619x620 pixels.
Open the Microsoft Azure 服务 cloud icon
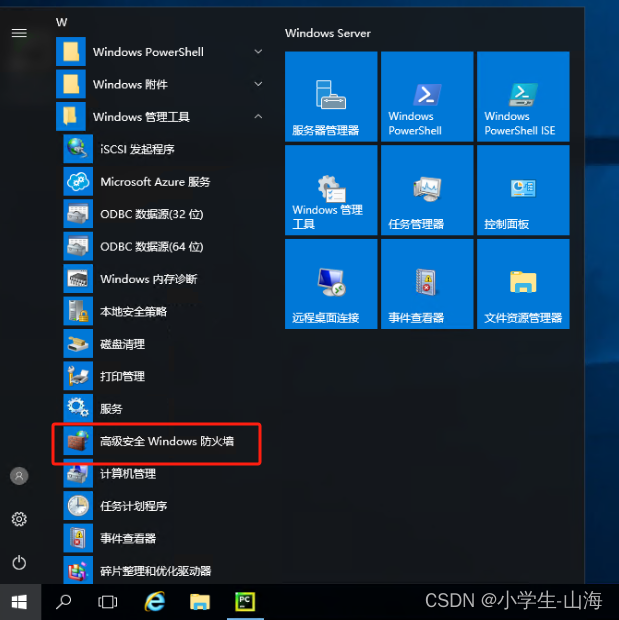pos(78,181)
